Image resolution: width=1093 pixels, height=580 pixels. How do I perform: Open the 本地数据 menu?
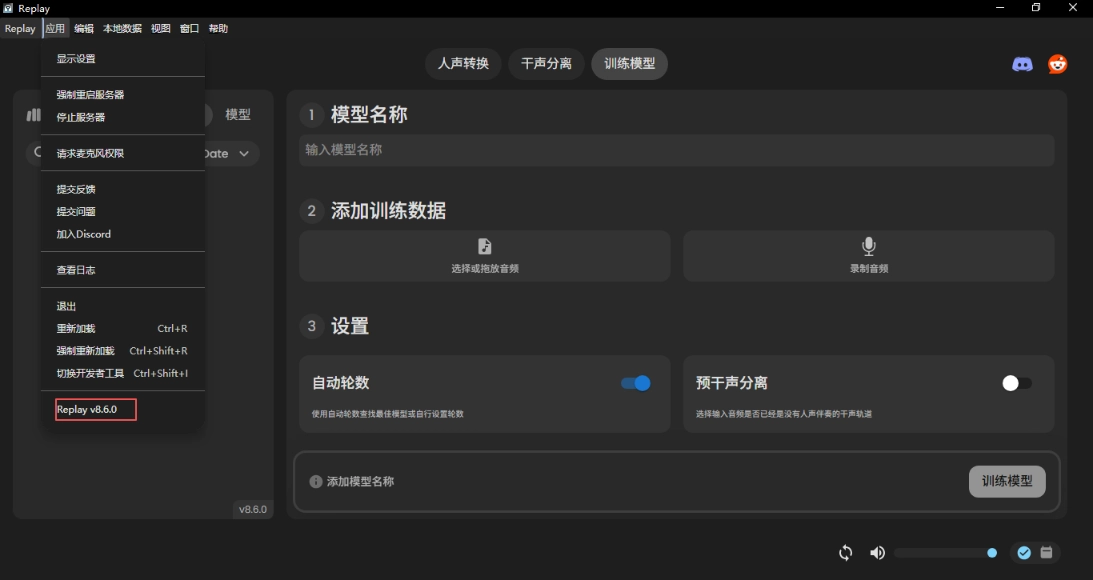pyautogui.click(x=122, y=29)
